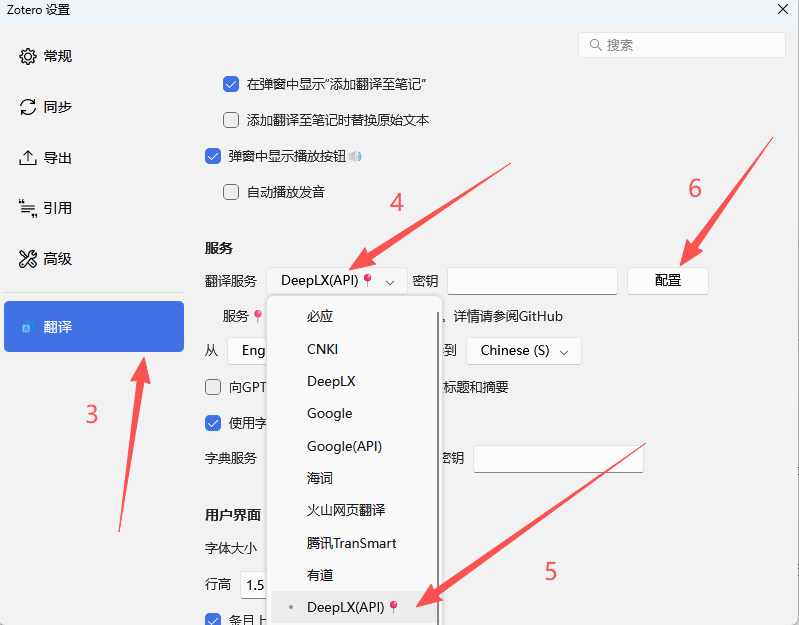
Task: Open the Chinese (S) target language dropdown
Action: click(523, 351)
